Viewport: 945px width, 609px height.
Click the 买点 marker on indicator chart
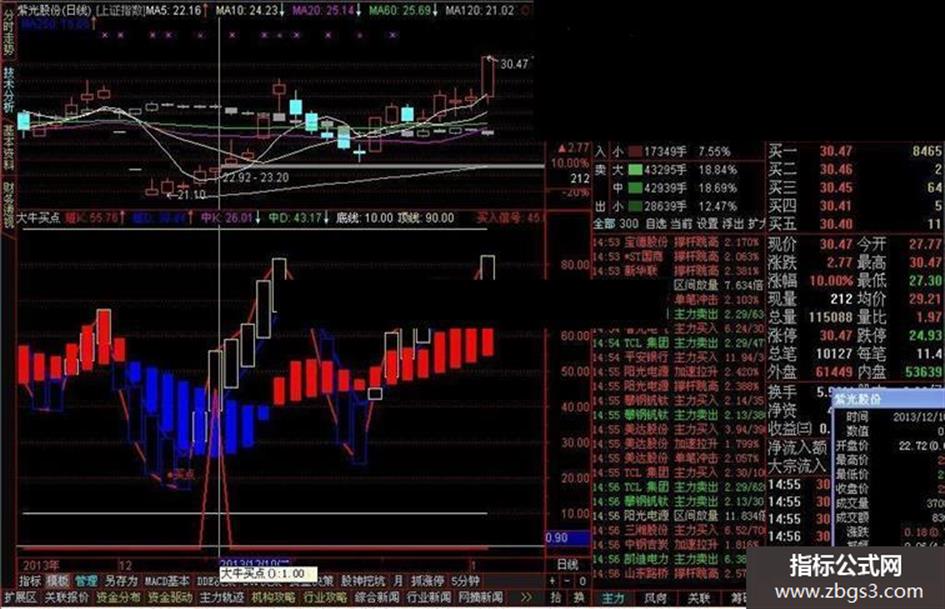pyautogui.click(x=183, y=475)
